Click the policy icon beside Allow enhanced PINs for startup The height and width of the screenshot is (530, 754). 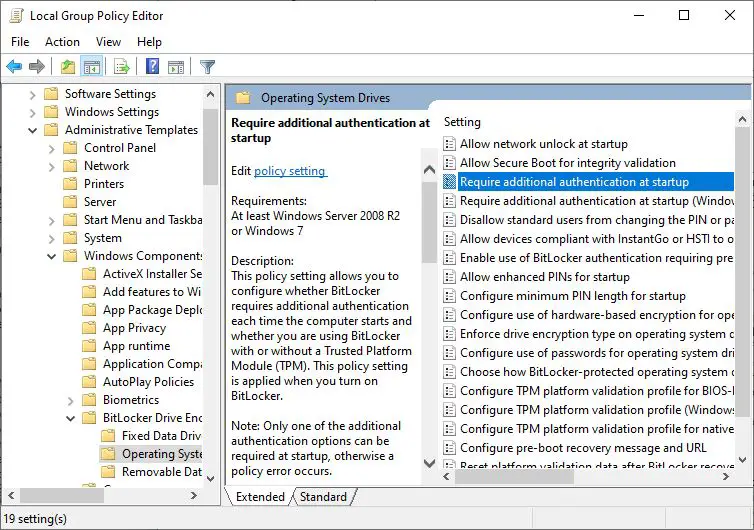click(x=449, y=277)
